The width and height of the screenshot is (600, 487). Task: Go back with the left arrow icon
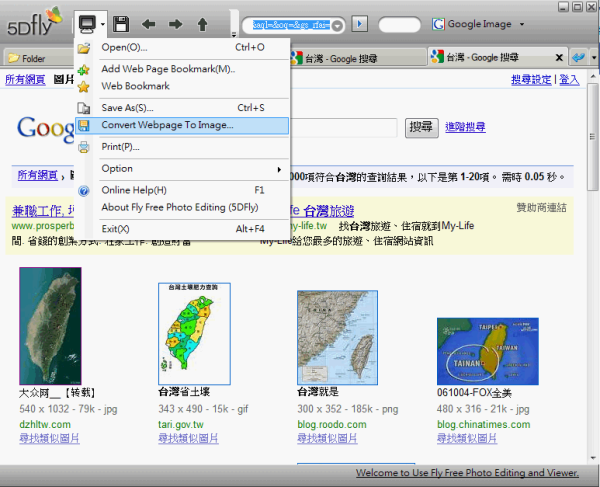pos(149,23)
